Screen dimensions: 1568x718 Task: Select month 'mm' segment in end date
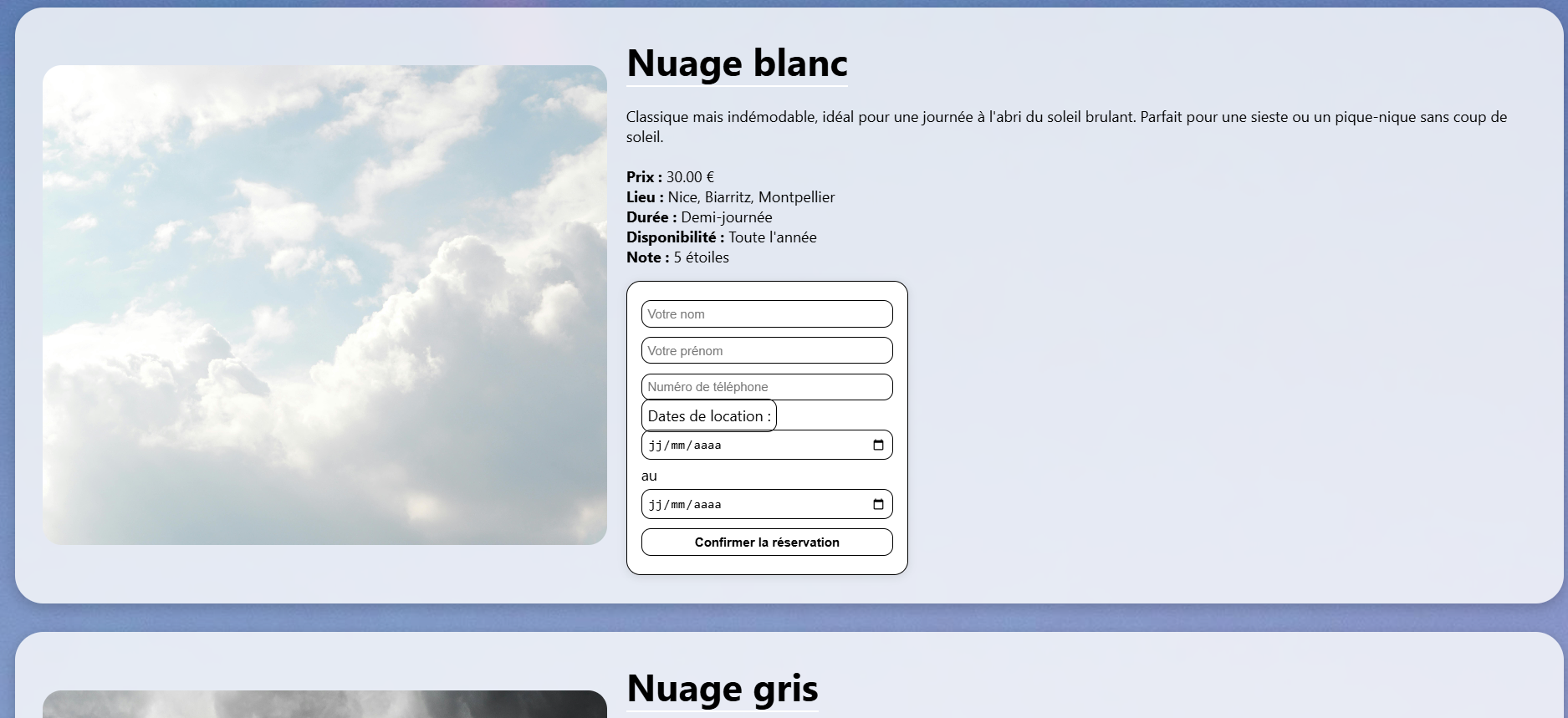678,505
